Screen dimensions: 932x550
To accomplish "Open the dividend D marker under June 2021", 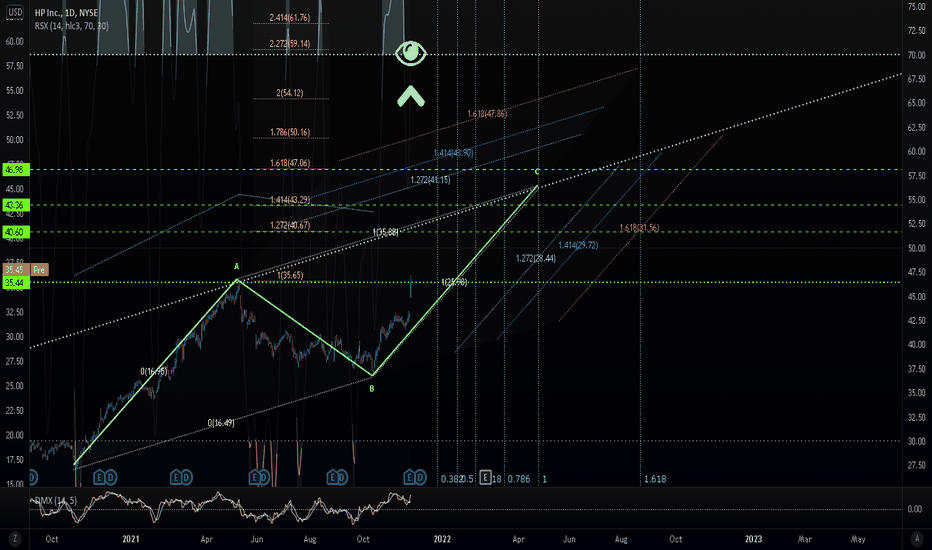I will point(264,477).
